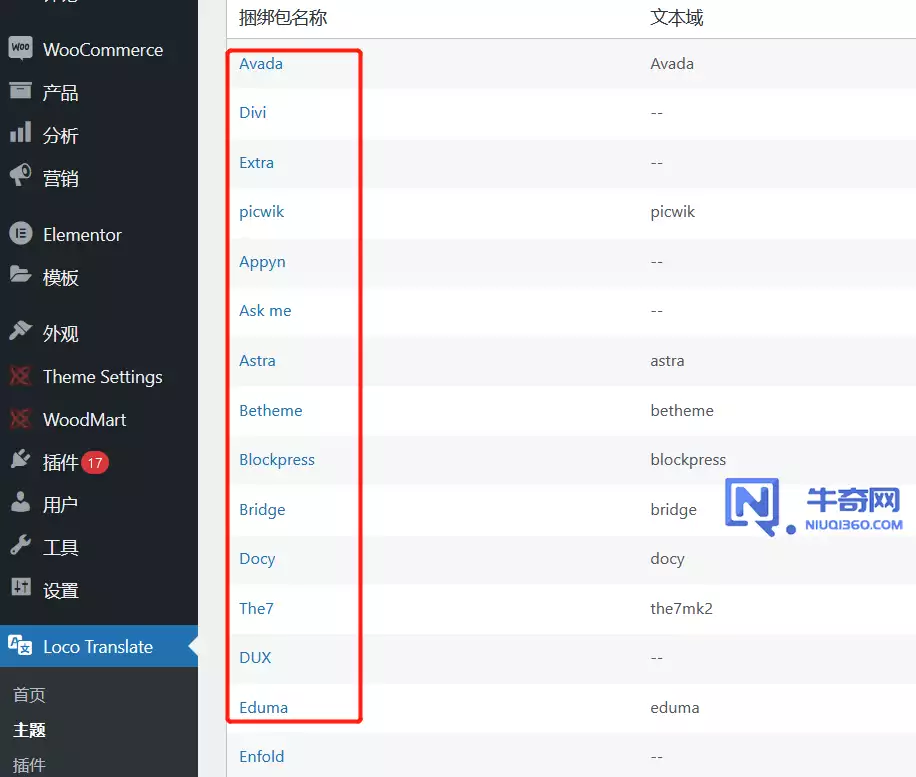
Task: Open the Blockpress theme bundle link
Action: click(x=277, y=460)
